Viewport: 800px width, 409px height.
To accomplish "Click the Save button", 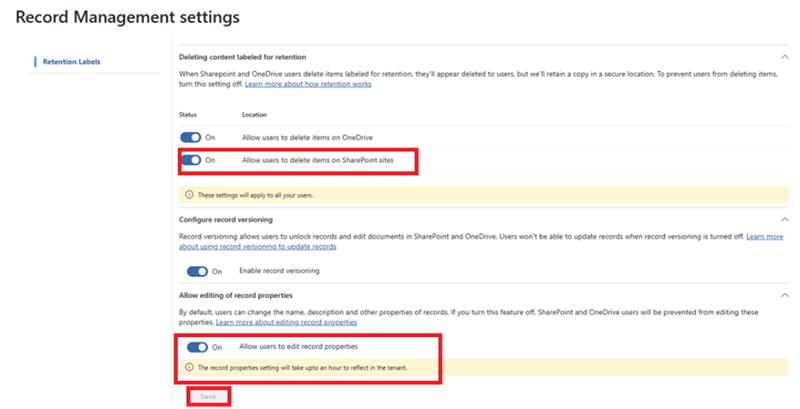I will pyautogui.click(x=208, y=396).
